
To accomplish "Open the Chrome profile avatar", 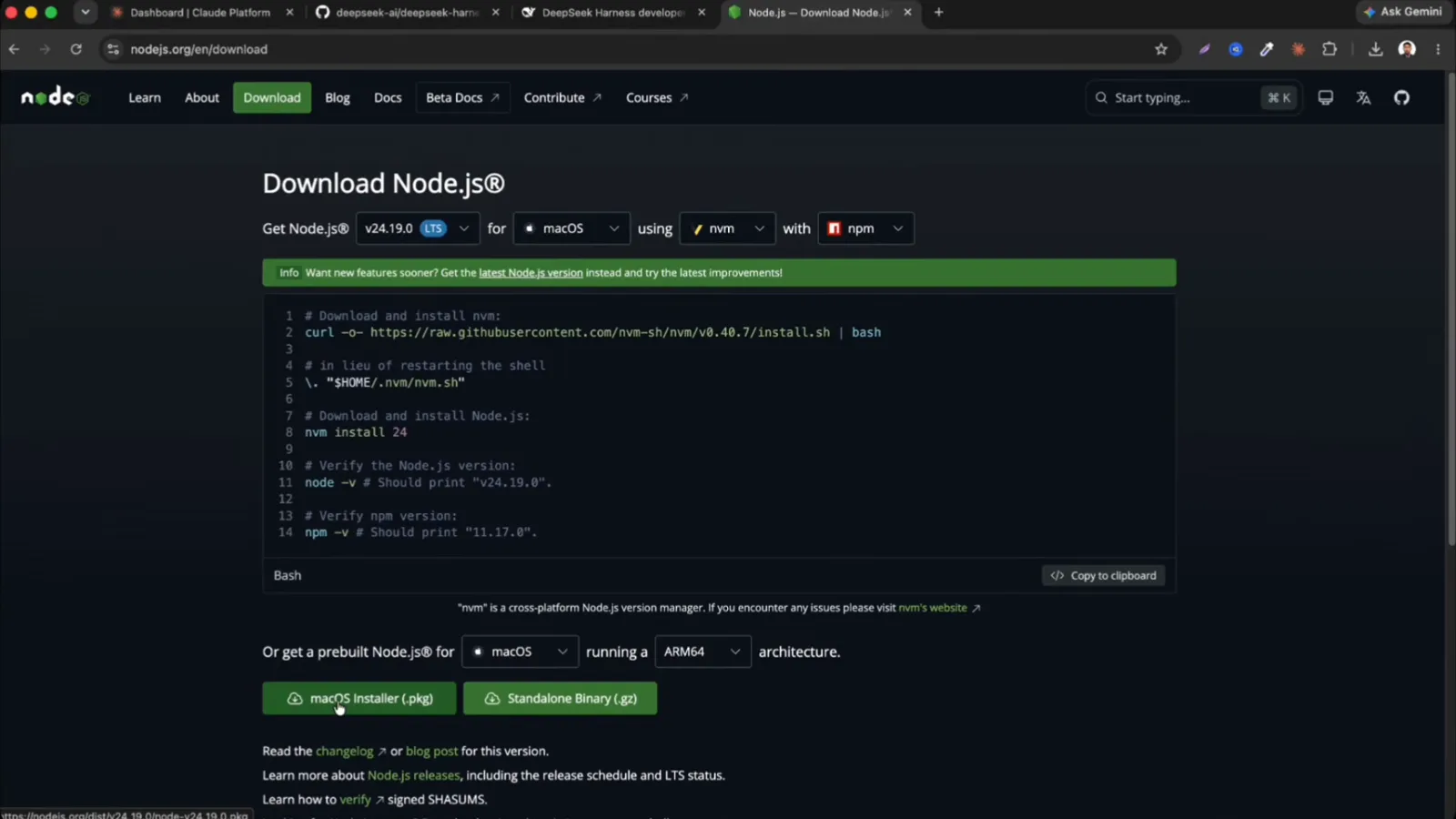I will tap(1407, 49).
